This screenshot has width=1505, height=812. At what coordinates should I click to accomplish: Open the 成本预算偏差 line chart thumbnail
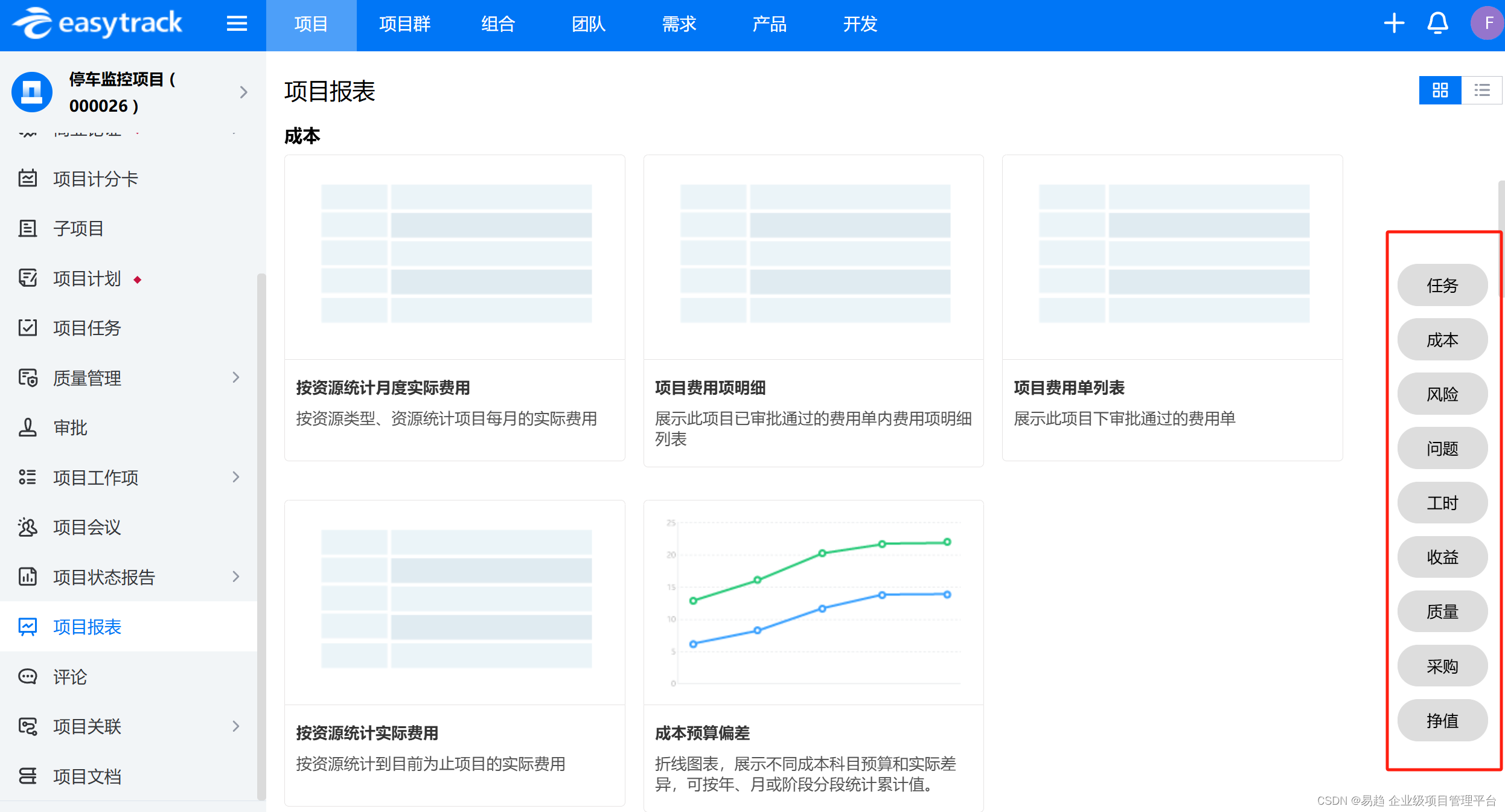[x=813, y=603]
